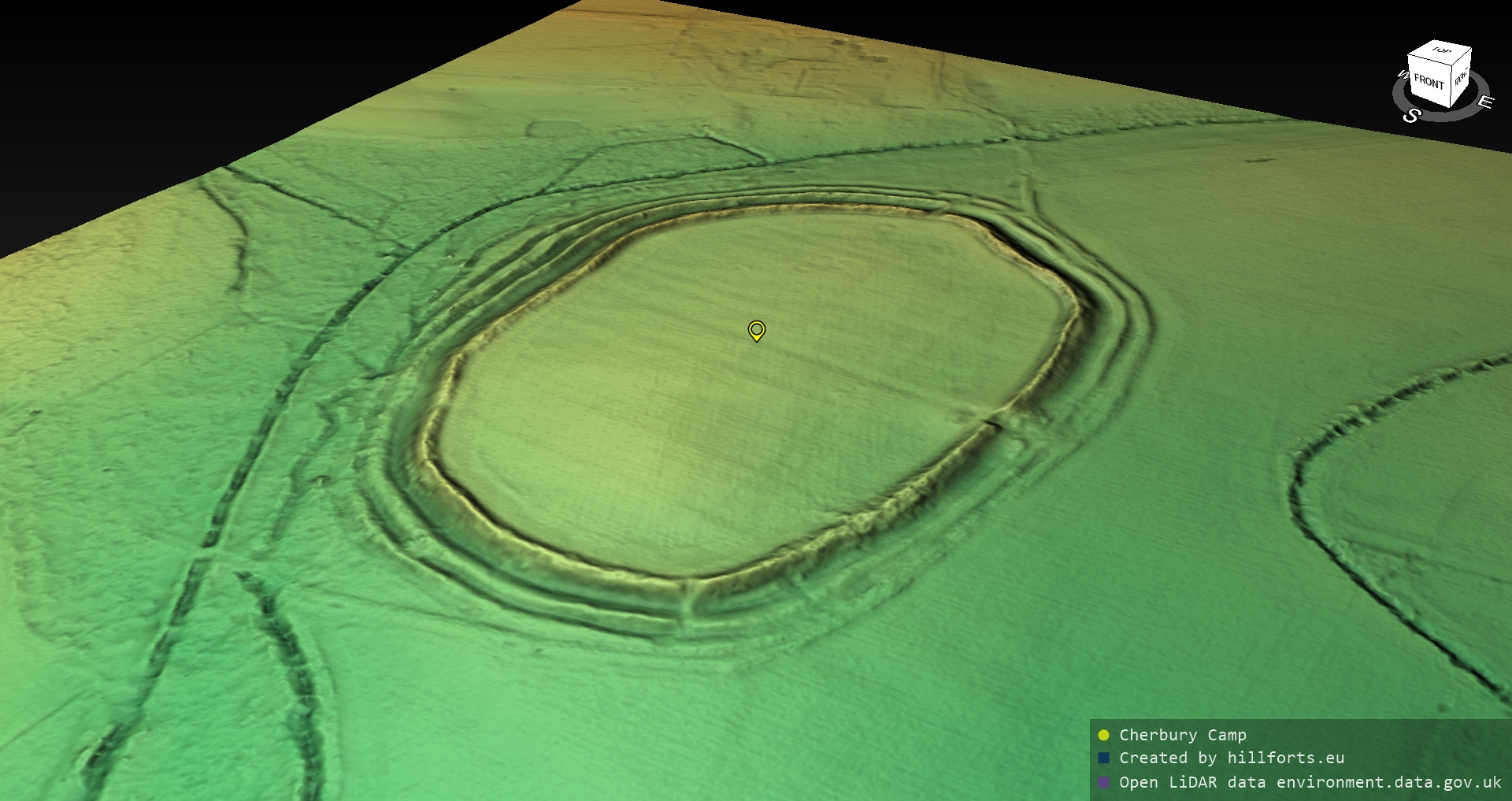Click the purple square in the legend
The height and width of the screenshot is (801, 1512).
tap(1103, 782)
